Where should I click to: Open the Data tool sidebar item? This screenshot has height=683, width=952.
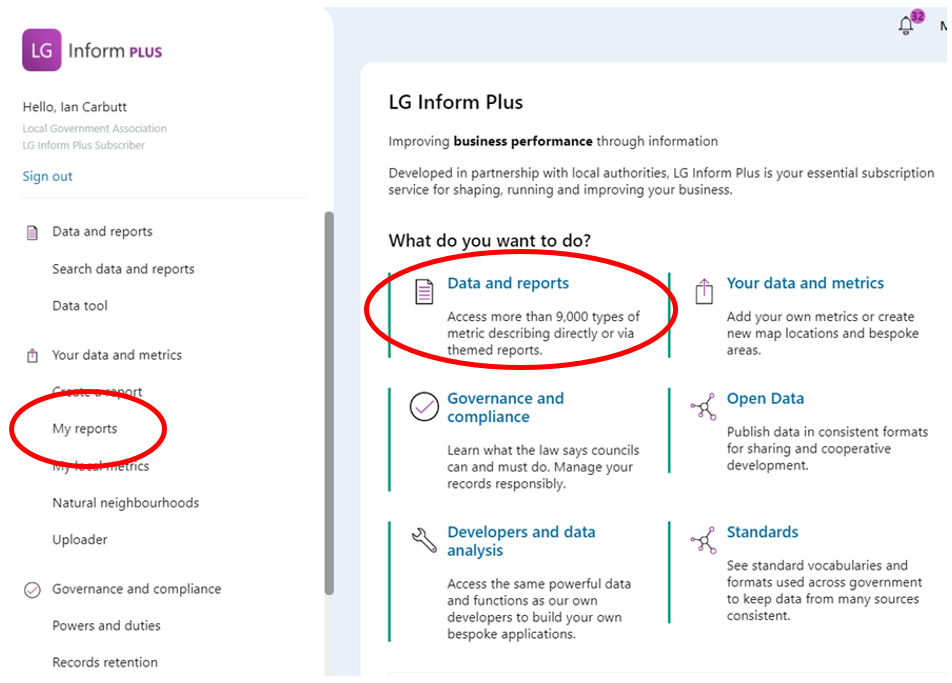click(x=80, y=305)
